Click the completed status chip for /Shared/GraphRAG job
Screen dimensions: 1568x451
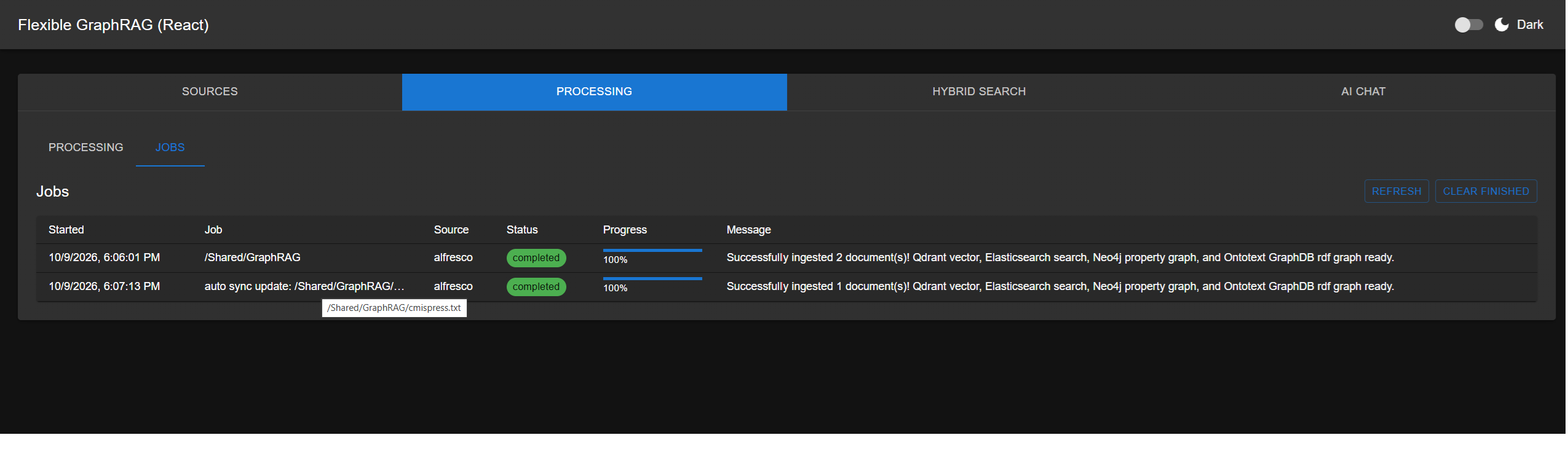(x=536, y=258)
